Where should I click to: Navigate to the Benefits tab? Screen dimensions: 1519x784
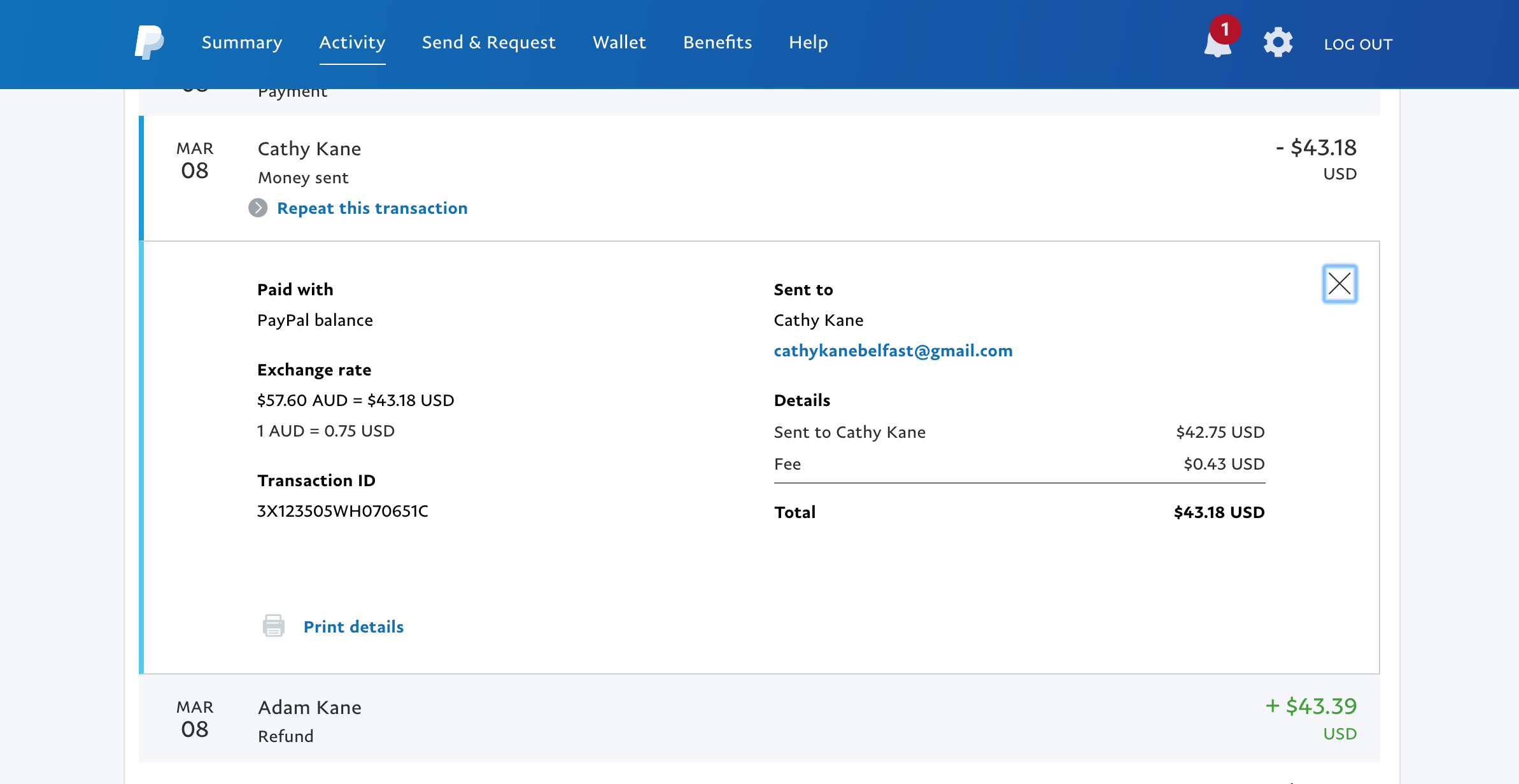717,43
